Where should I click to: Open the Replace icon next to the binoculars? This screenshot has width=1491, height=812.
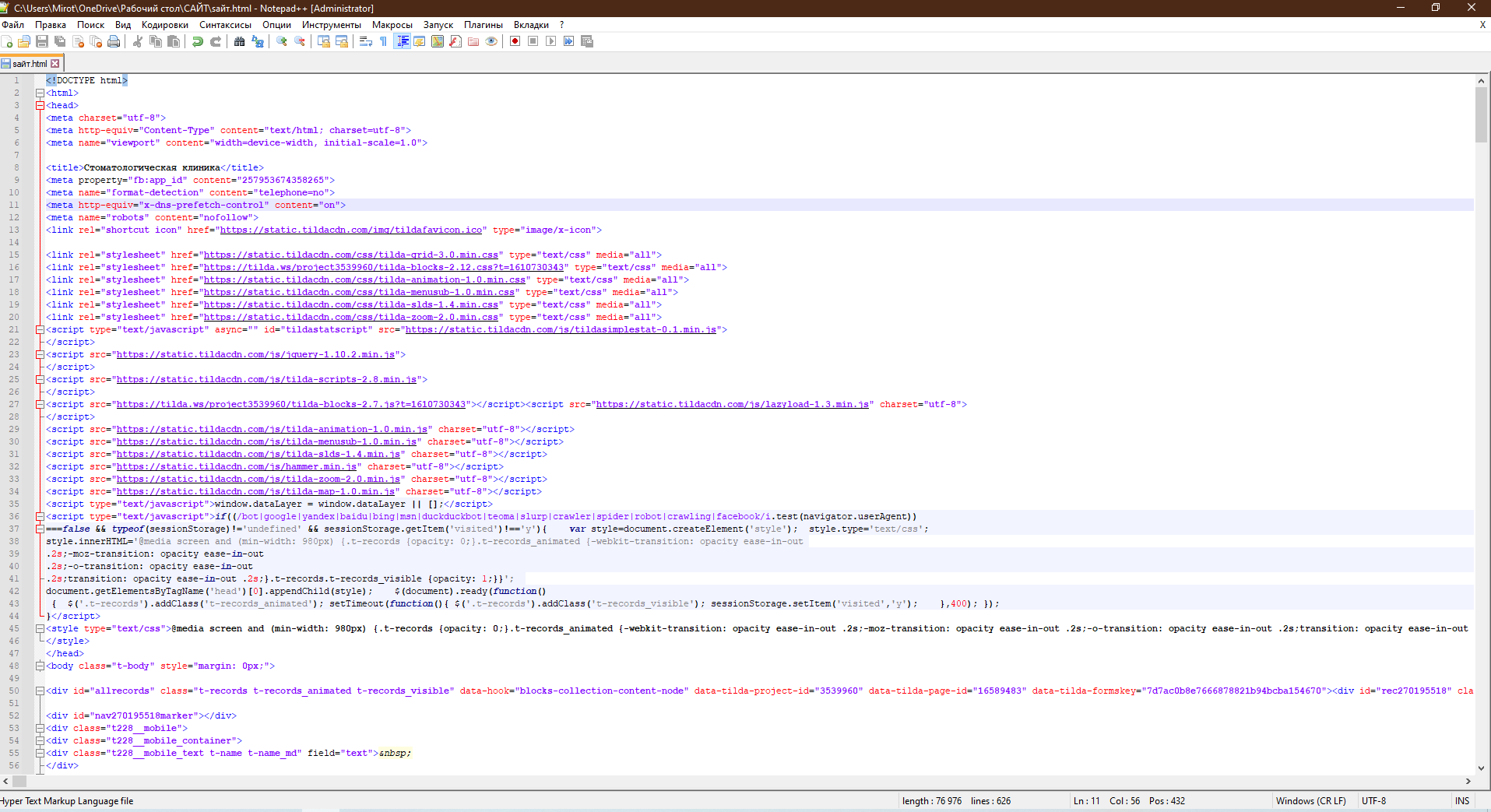click(x=258, y=41)
